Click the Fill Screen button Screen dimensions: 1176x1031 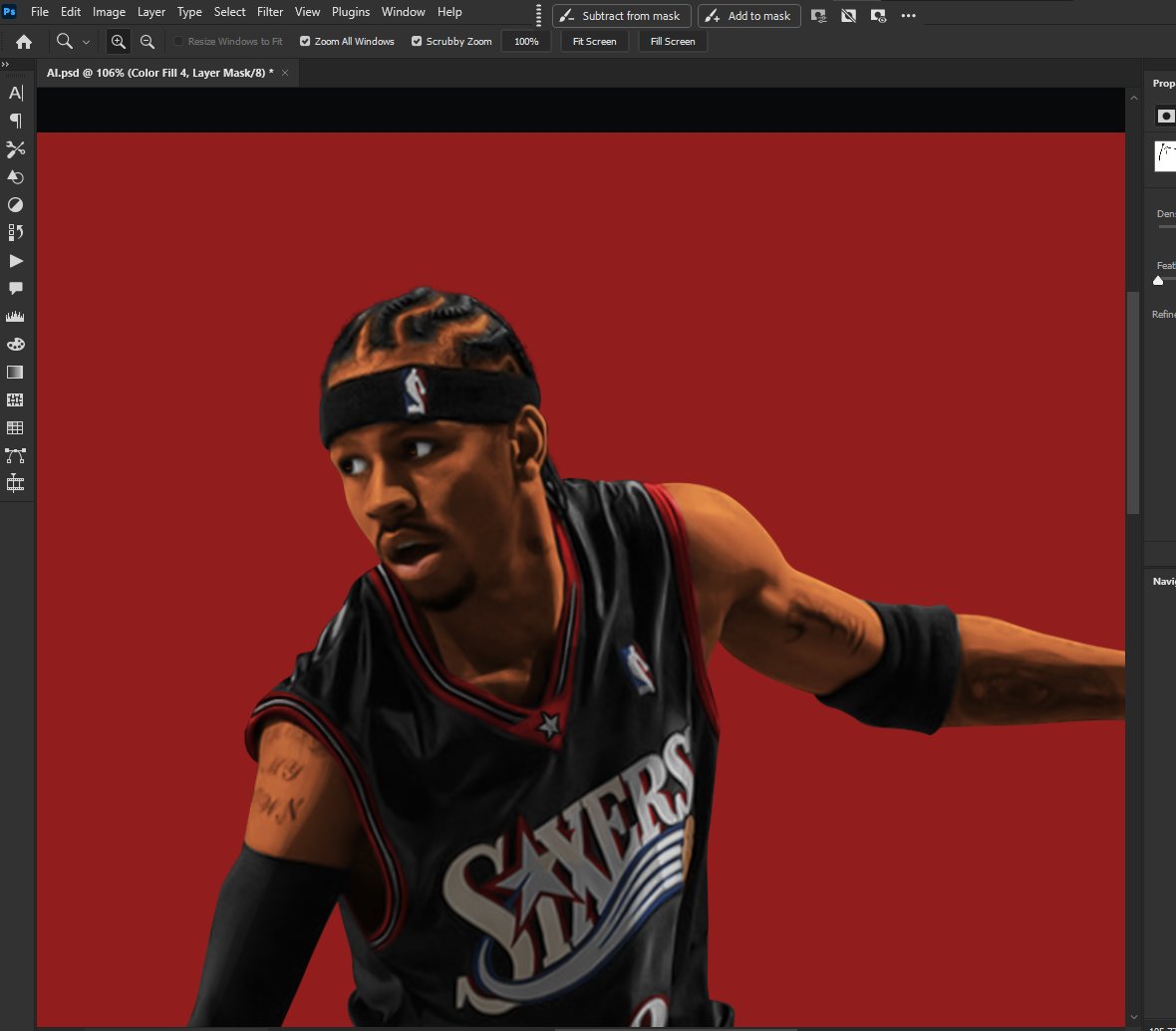(673, 41)
